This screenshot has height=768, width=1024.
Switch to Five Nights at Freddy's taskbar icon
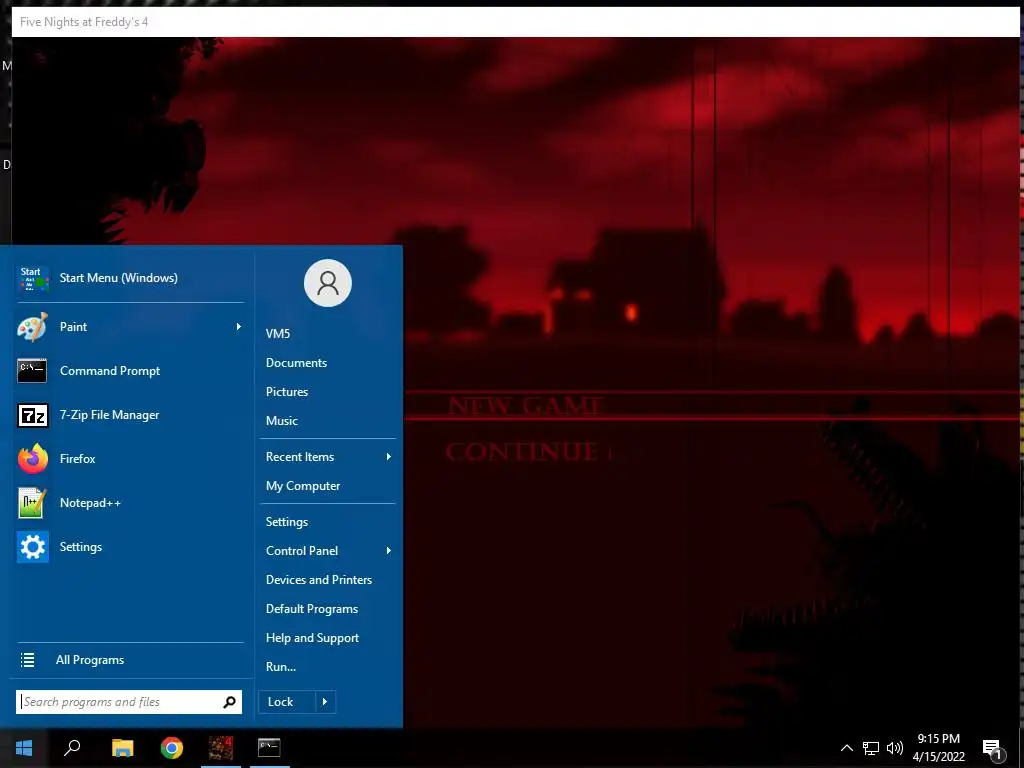click(x=221, y=748)
